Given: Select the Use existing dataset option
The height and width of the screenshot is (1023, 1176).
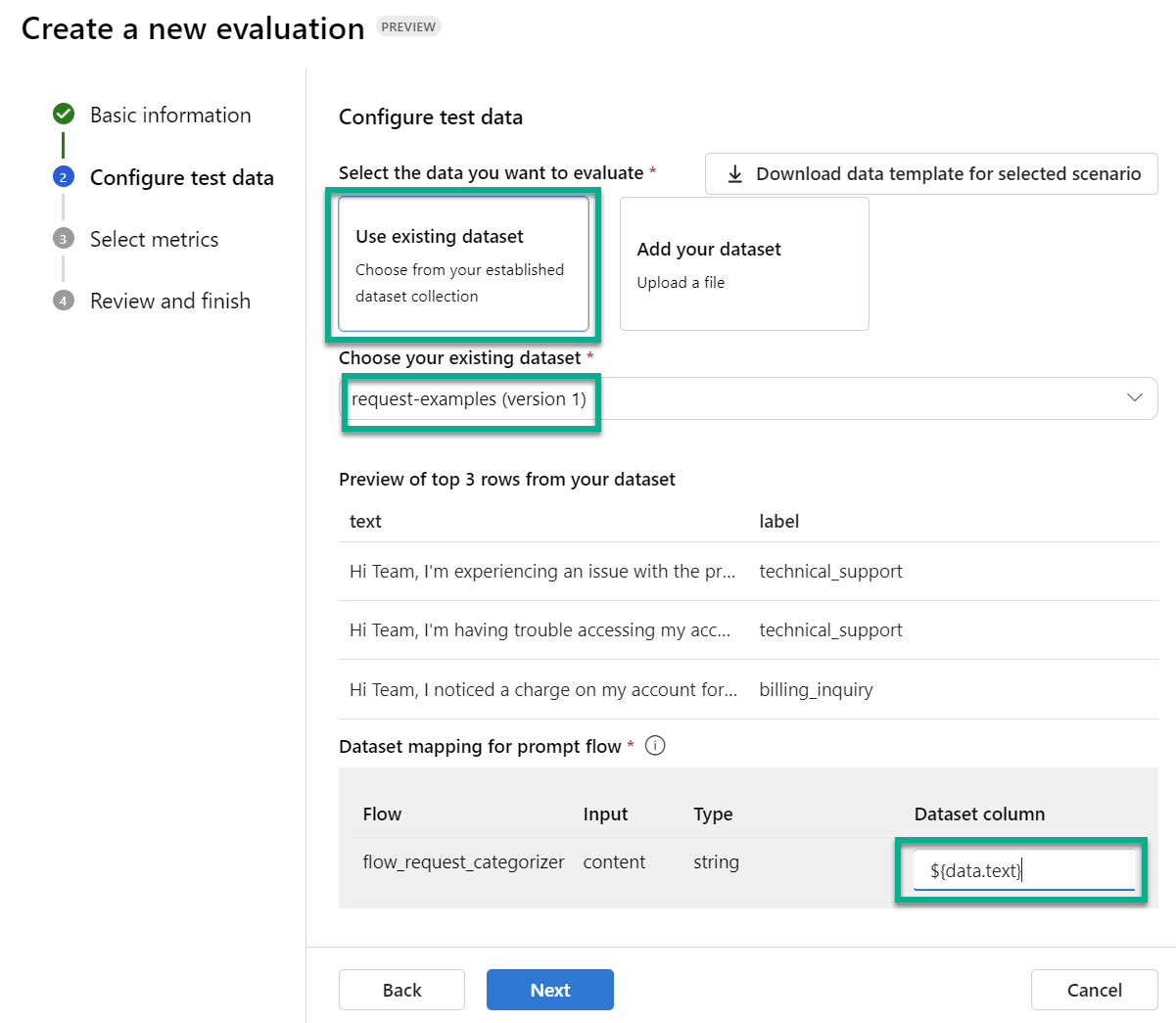Looking at the screenshot, I should [x=463, y=264].
